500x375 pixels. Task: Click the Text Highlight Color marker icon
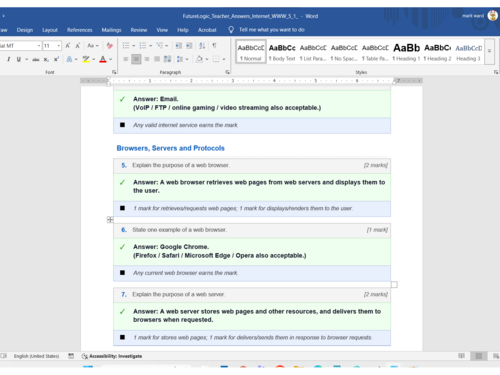86,59
